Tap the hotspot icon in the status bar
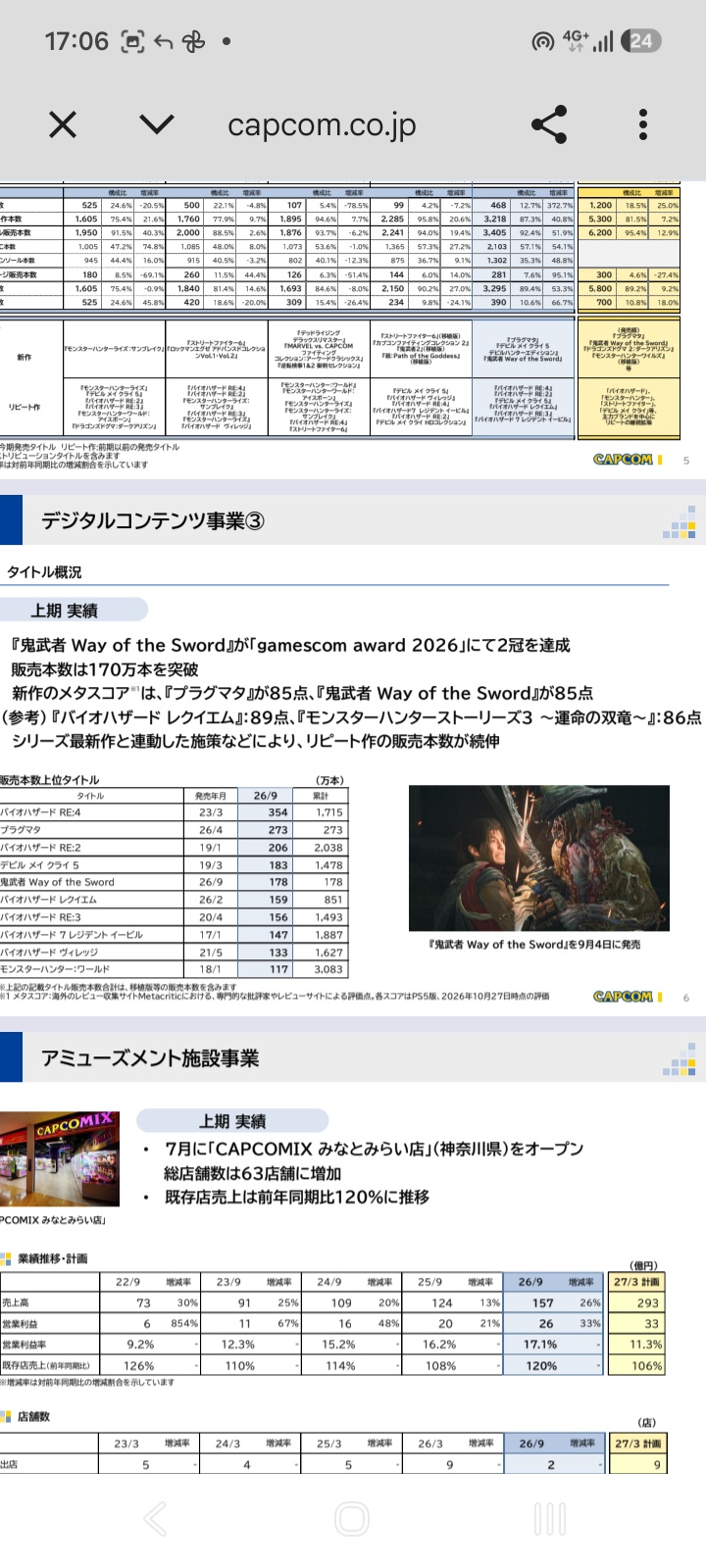 (542, 41)
